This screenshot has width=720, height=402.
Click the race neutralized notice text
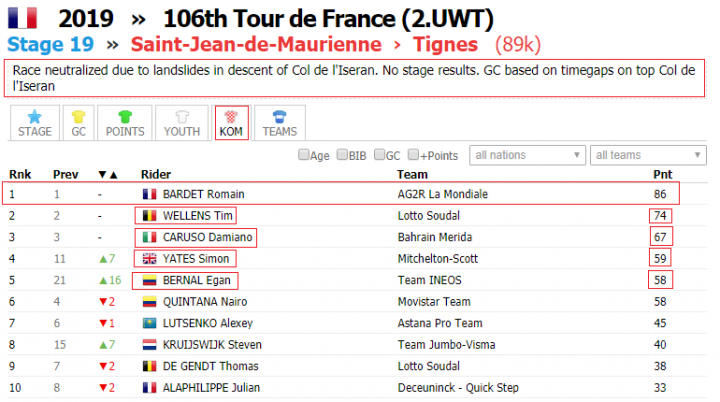354,78
